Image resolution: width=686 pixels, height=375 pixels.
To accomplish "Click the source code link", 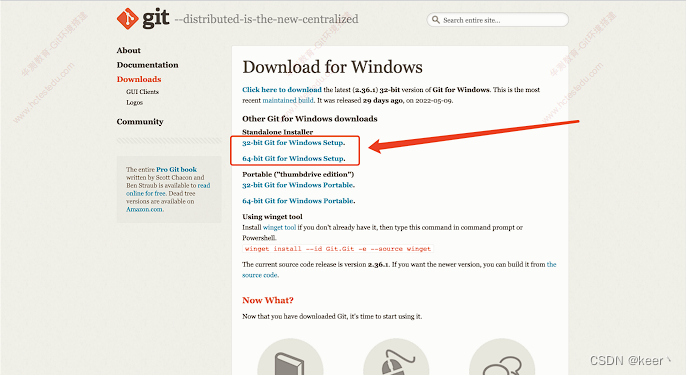I will click(x=399, y=270).
